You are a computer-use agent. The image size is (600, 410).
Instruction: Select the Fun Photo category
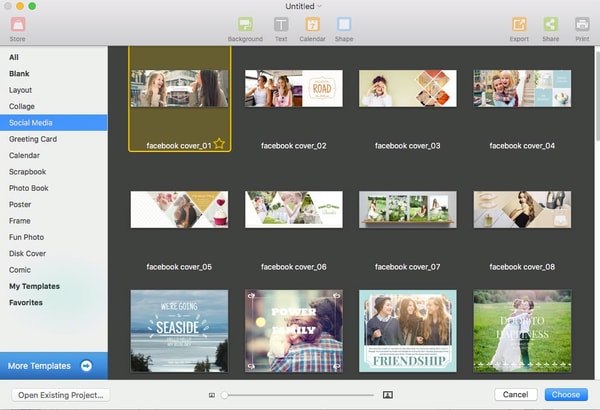(54, 237)
